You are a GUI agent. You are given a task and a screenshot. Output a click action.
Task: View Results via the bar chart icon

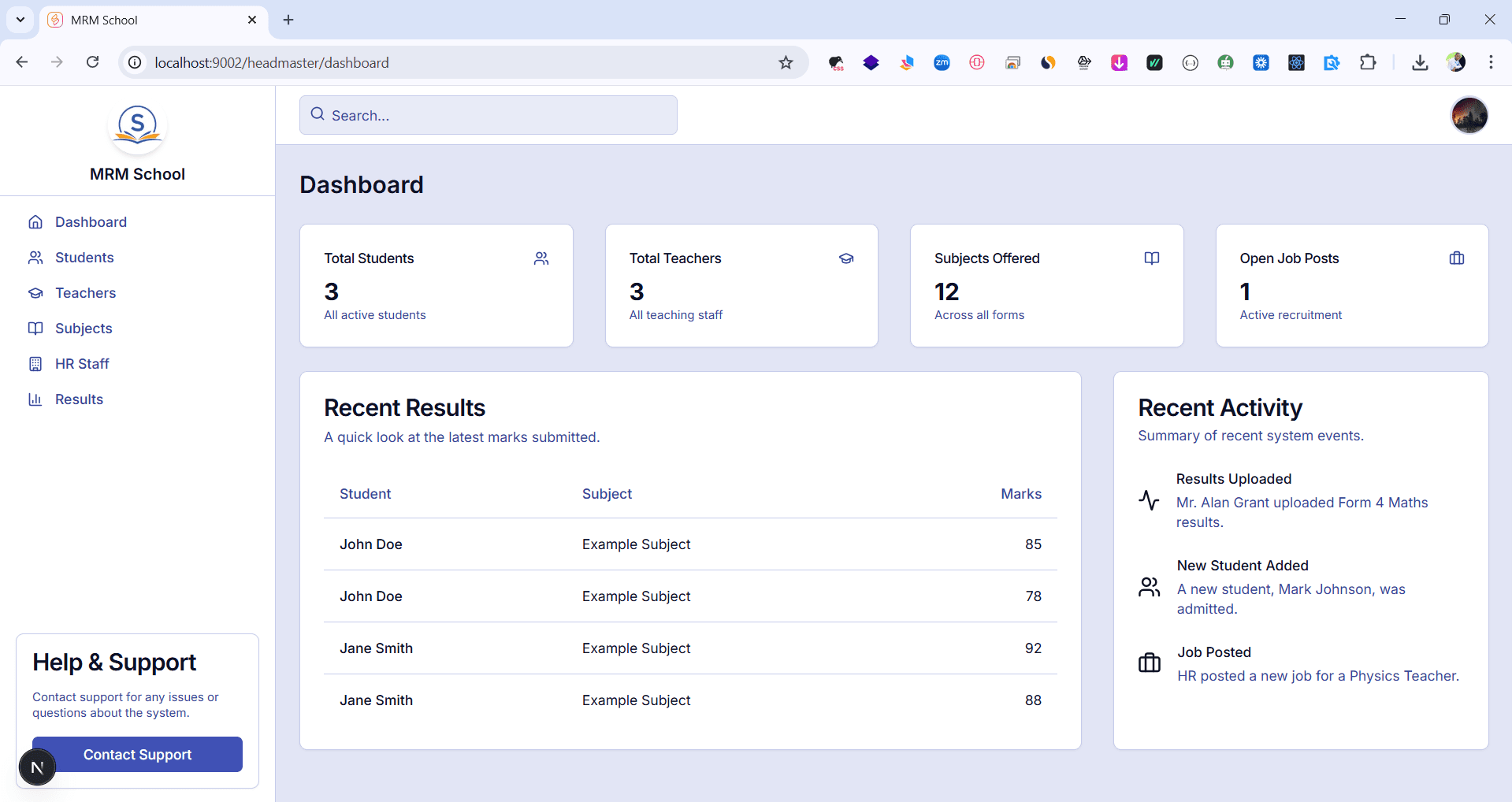tap(36, 399)
